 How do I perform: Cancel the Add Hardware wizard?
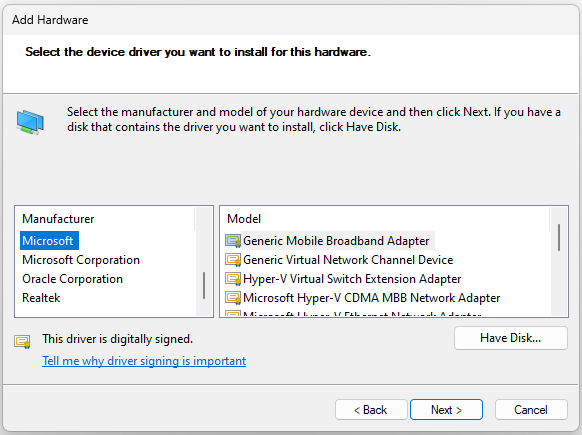(x=531, y=410)
